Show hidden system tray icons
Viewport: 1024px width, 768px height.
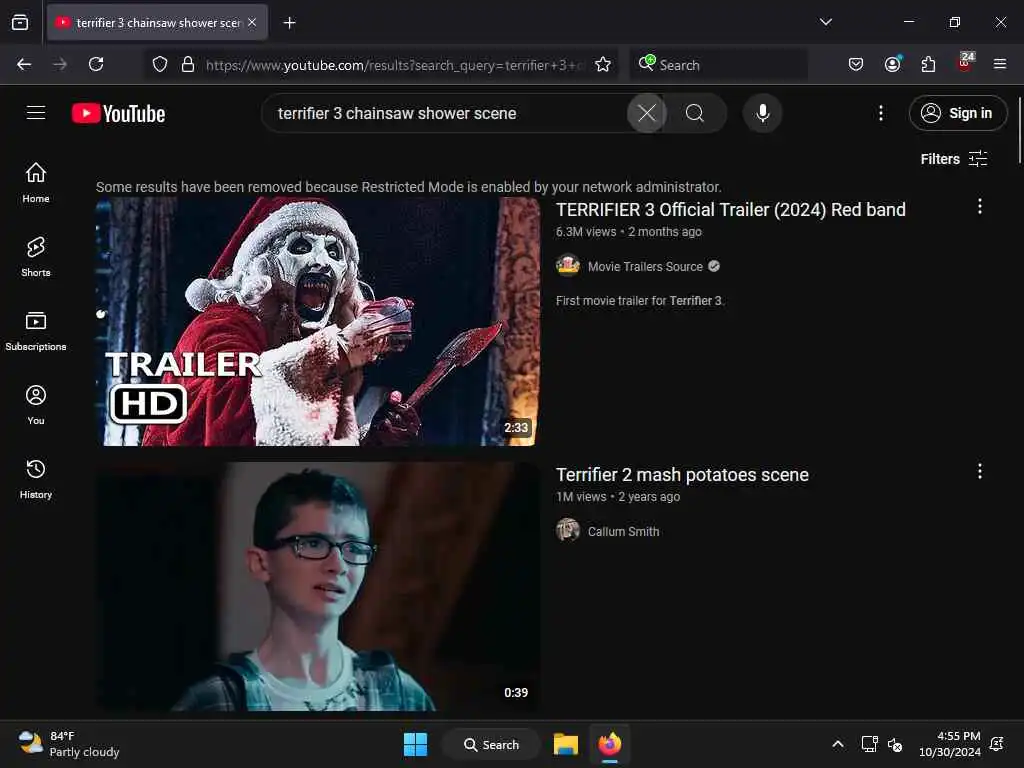(x=838, y=744)
